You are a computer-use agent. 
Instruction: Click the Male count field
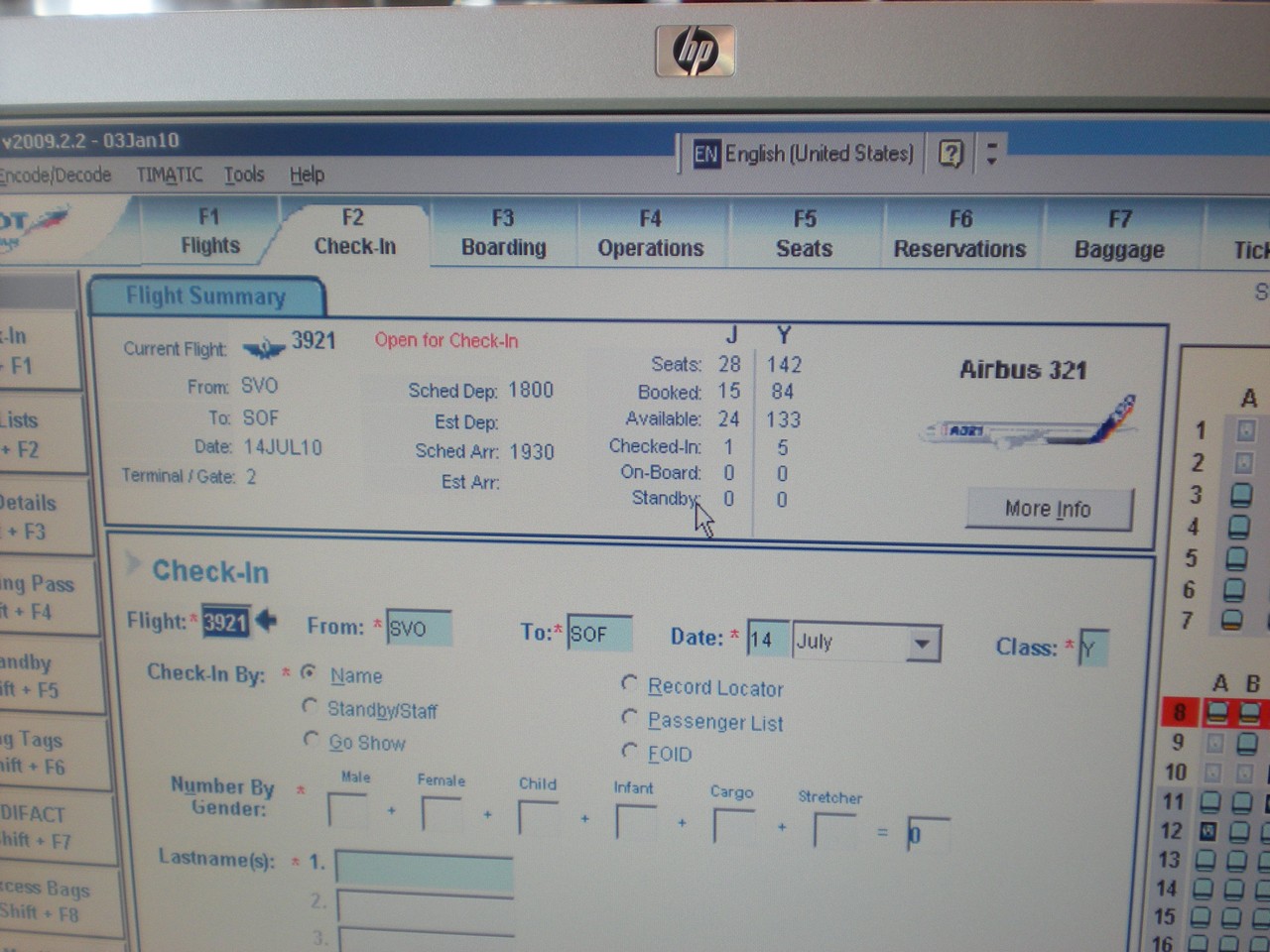[x=347, y=811]
